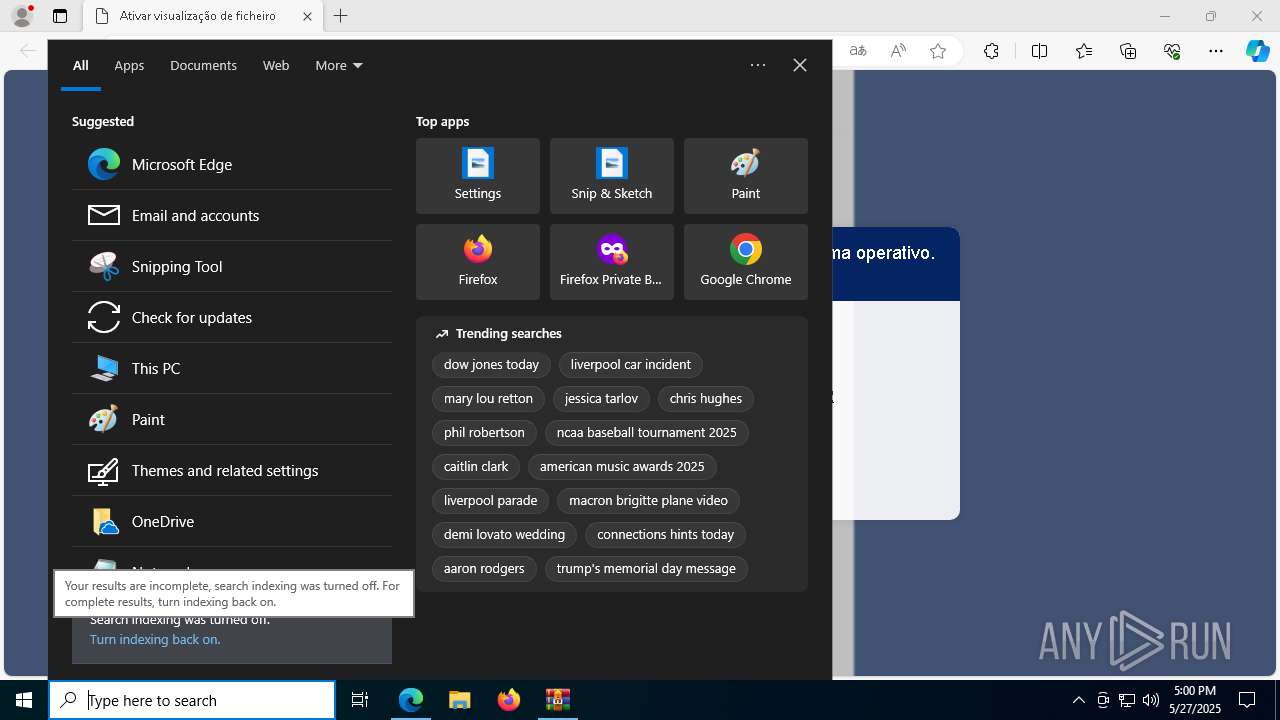Open Settings tile in Top apps

[x=478, y=176]
